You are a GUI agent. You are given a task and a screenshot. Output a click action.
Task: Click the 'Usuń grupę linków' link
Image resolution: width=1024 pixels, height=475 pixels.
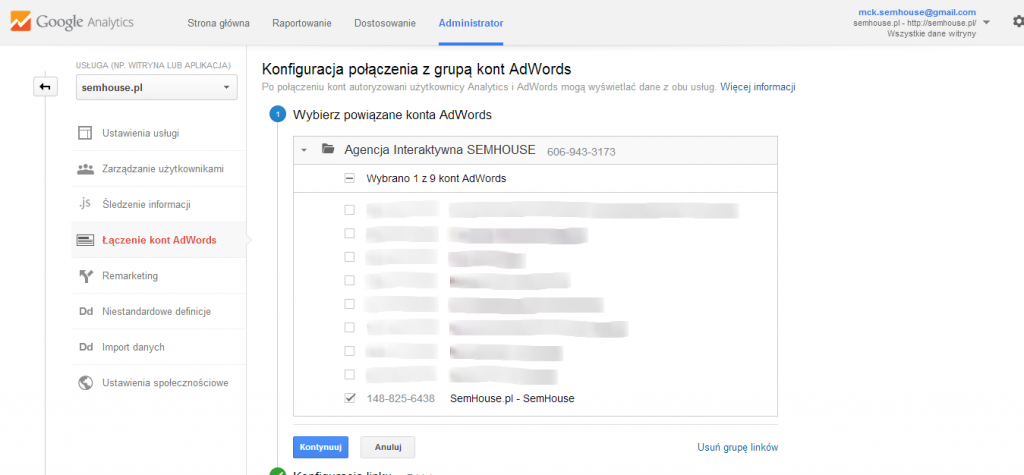pyautogui.click(x=737, y=447)
